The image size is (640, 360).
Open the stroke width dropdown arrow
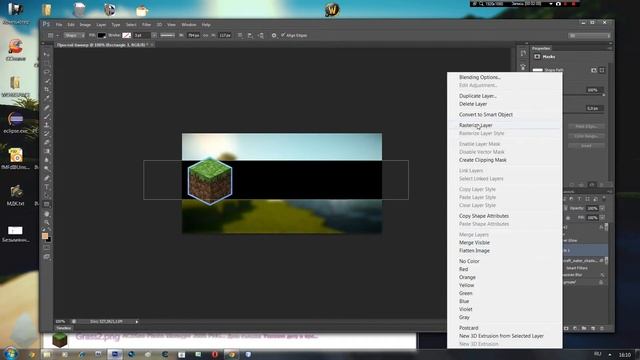(154, 36)
